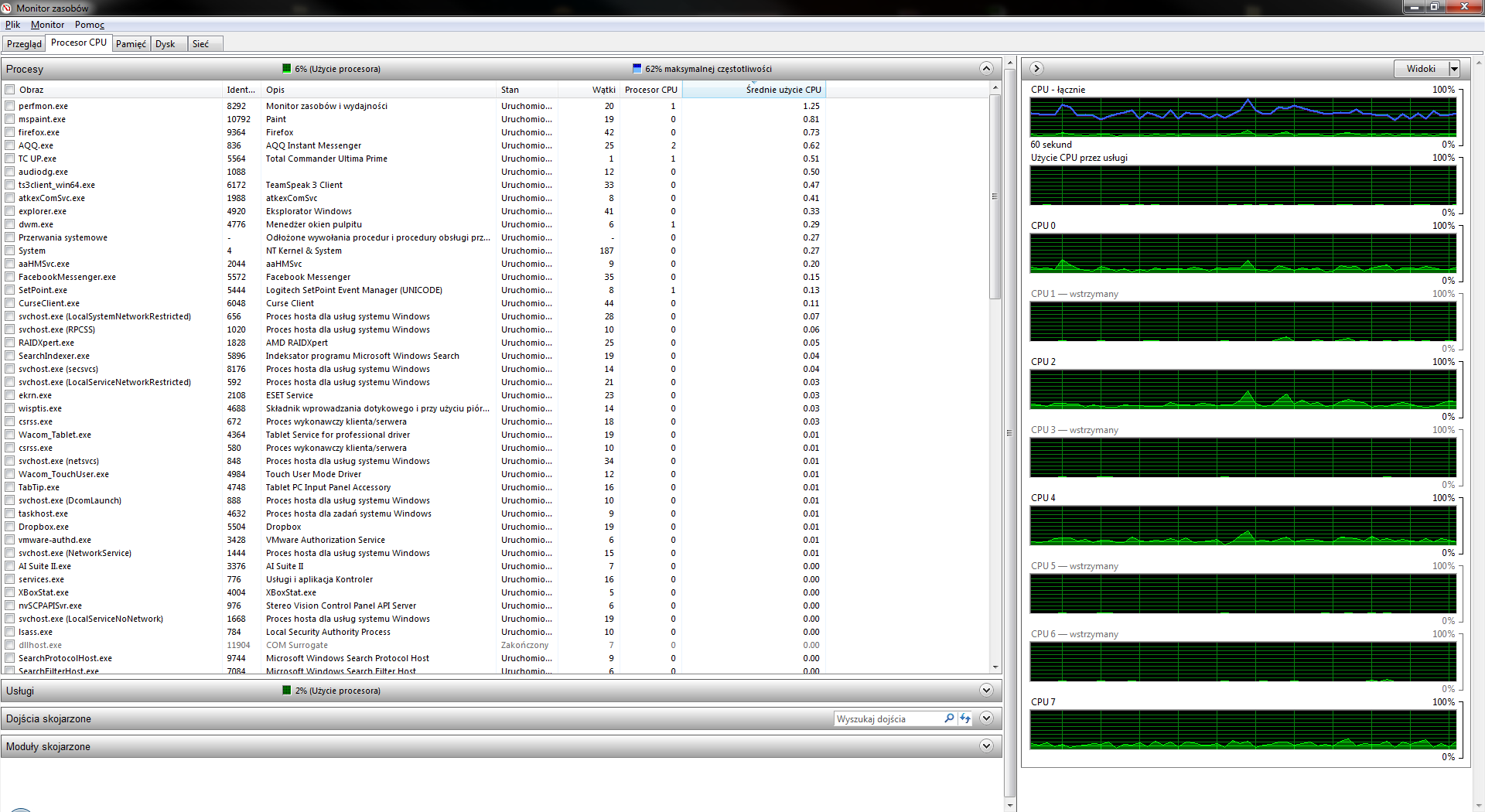Select the explorer.exe checkbox
The height and width of the screenshot is (812, 1485).
click(x=10, y=211)
